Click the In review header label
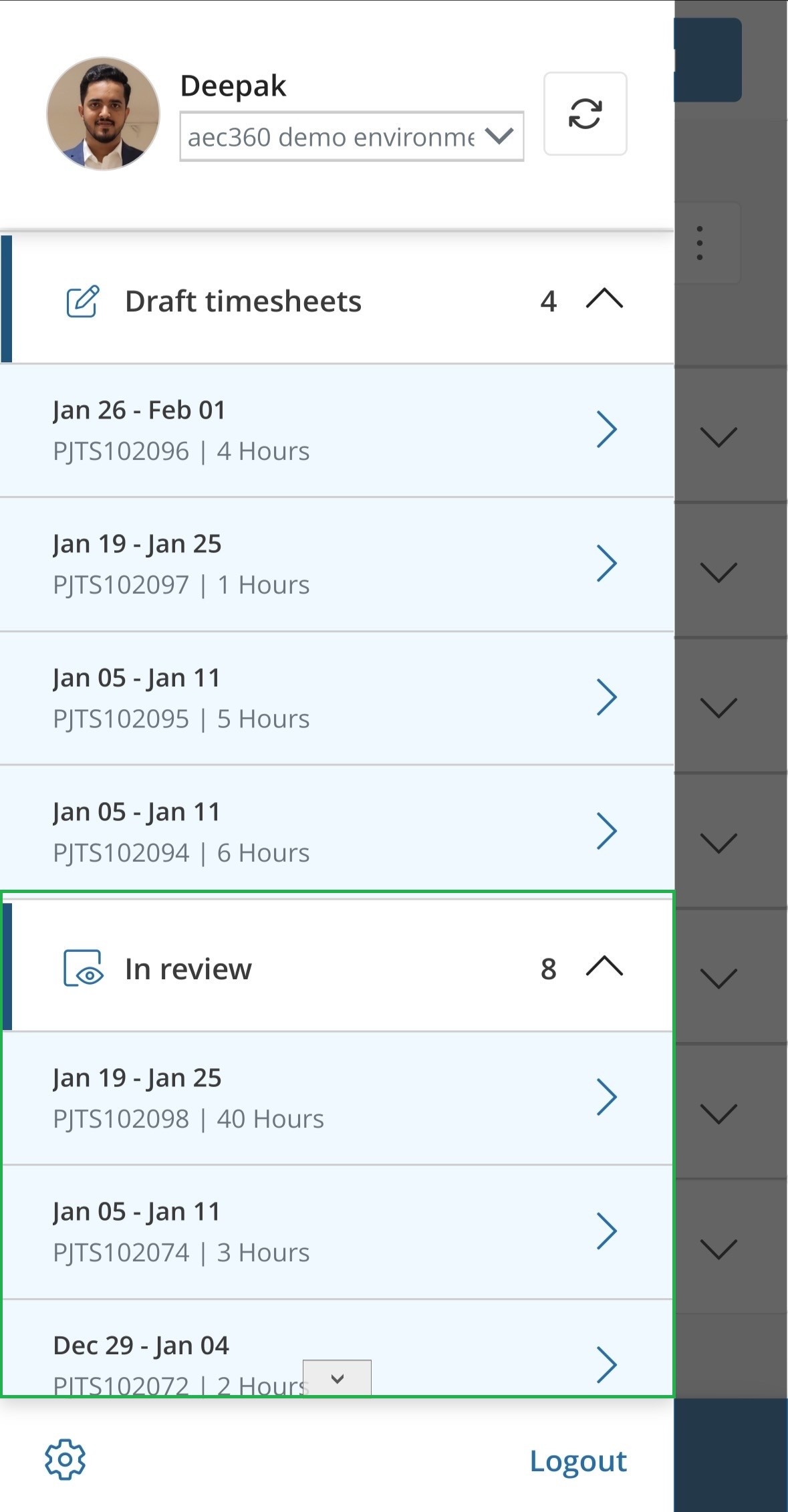788x1512 pixels. point(188,969)
